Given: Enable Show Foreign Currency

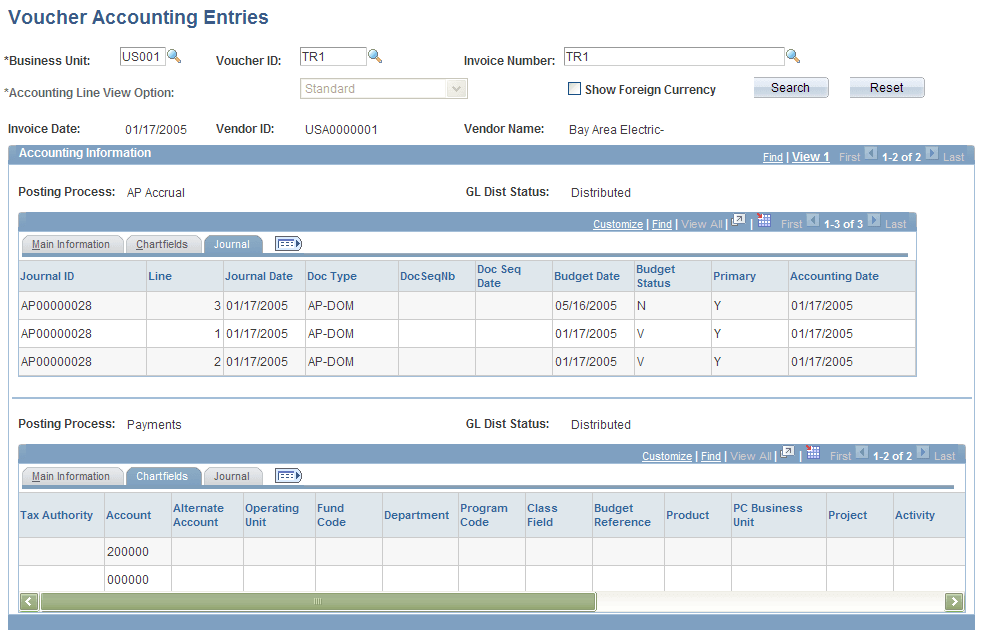Looking at the screenshot, I should click(575, 89).
